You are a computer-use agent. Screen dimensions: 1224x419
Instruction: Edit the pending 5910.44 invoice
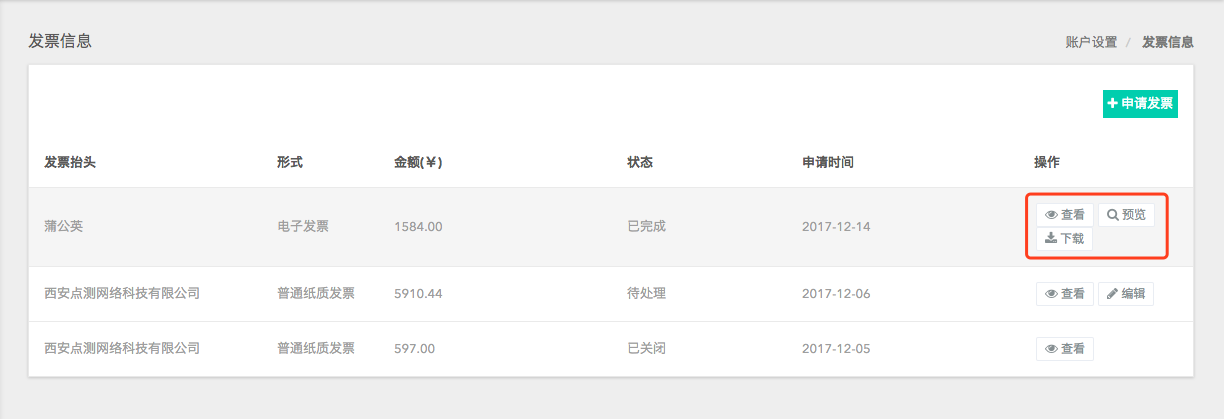(1126, 294)
